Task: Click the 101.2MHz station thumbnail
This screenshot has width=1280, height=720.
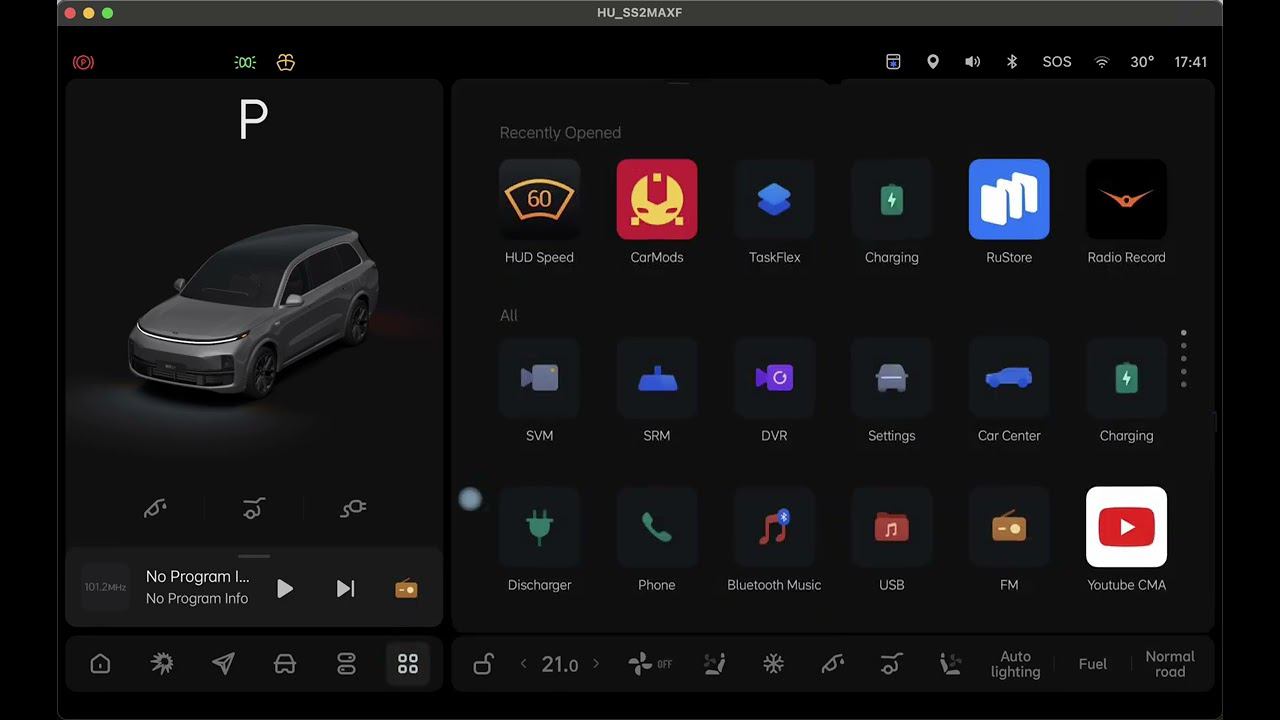Action: pos(105,588)
